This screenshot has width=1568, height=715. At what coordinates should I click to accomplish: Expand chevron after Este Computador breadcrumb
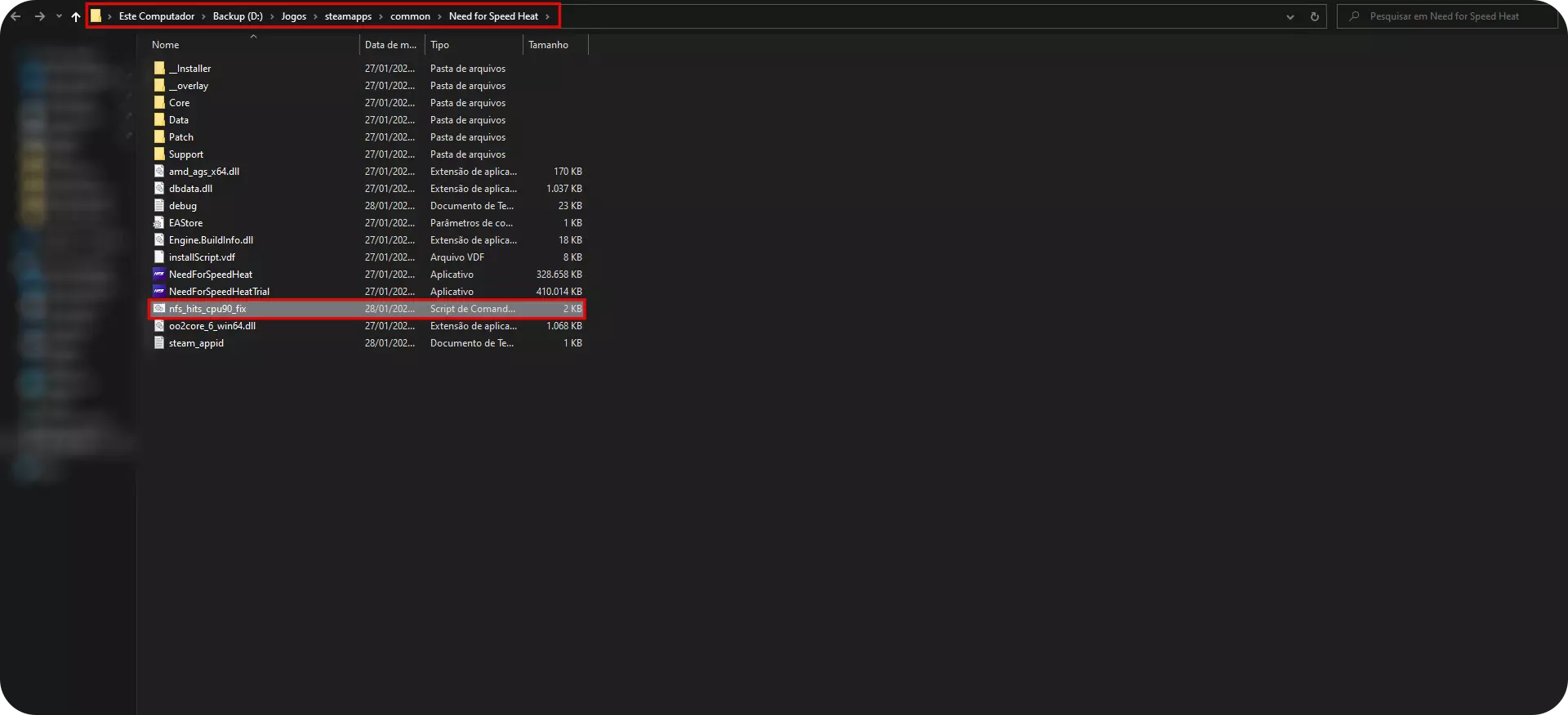(204, 16)
